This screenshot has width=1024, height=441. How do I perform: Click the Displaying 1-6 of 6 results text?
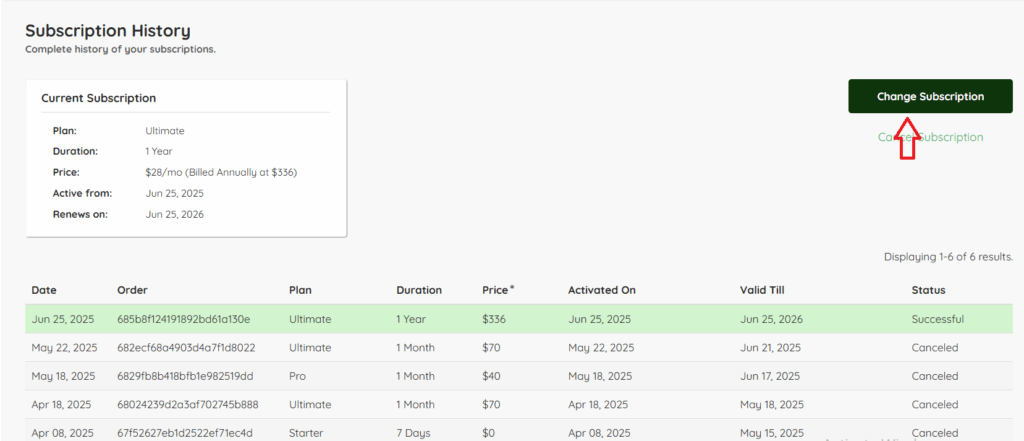(948, 257)
